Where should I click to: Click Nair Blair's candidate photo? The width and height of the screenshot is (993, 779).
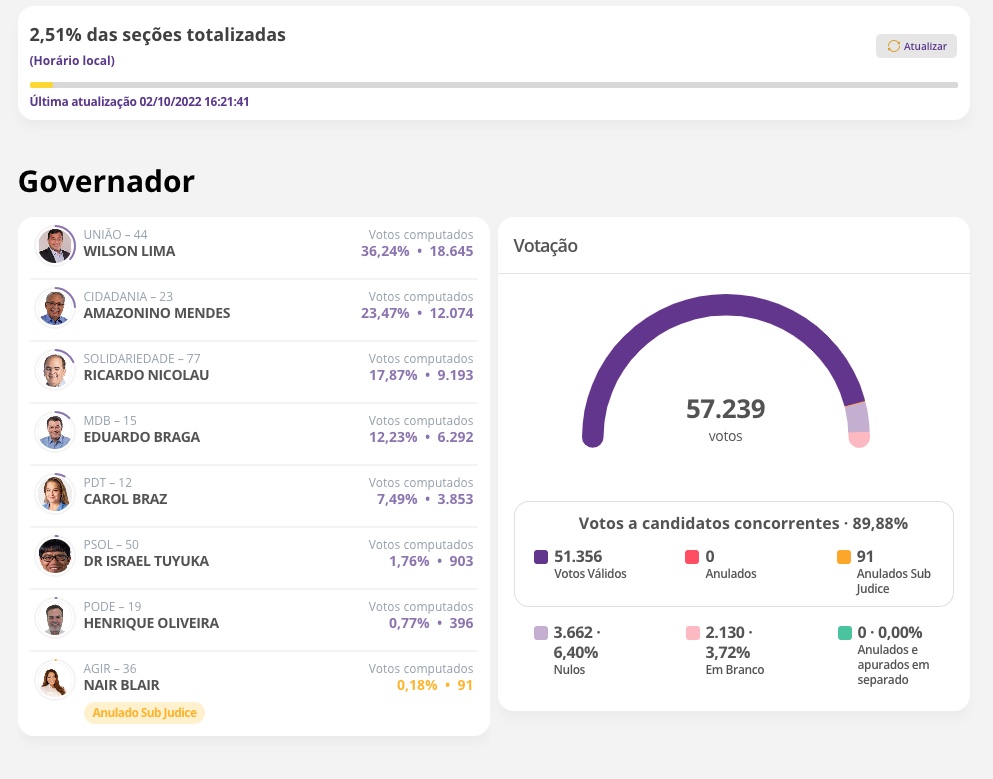pos(55,679)
